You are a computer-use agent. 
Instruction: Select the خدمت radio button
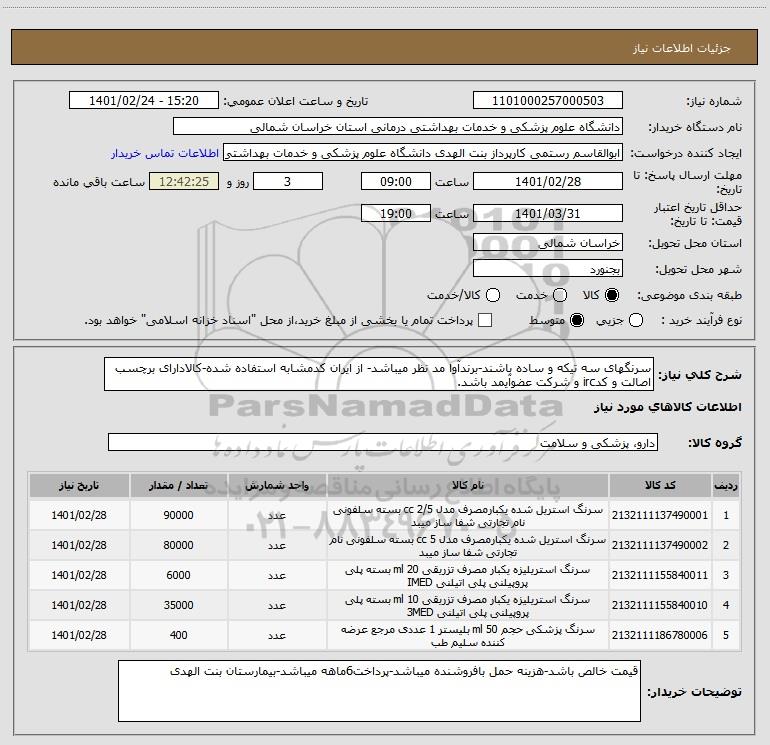[x=560, y=295]
